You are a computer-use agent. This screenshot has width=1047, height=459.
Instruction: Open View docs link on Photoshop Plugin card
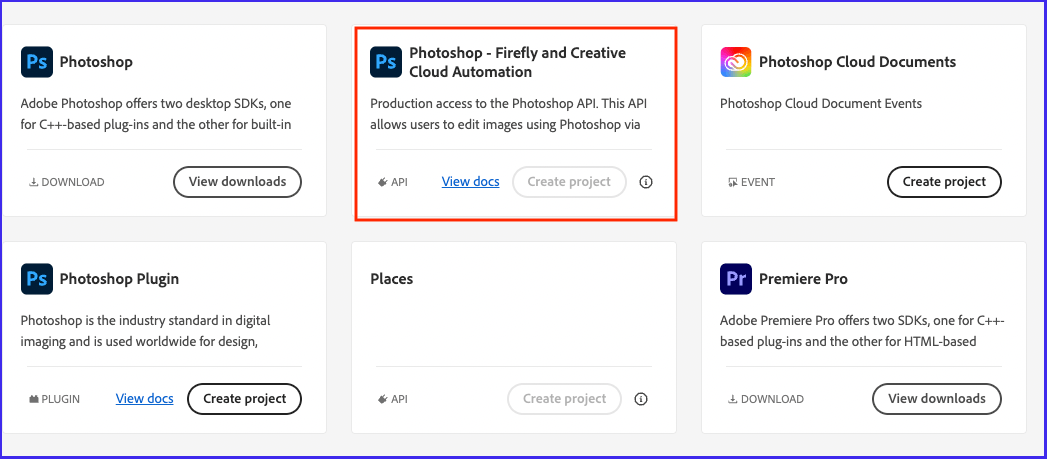144,399
